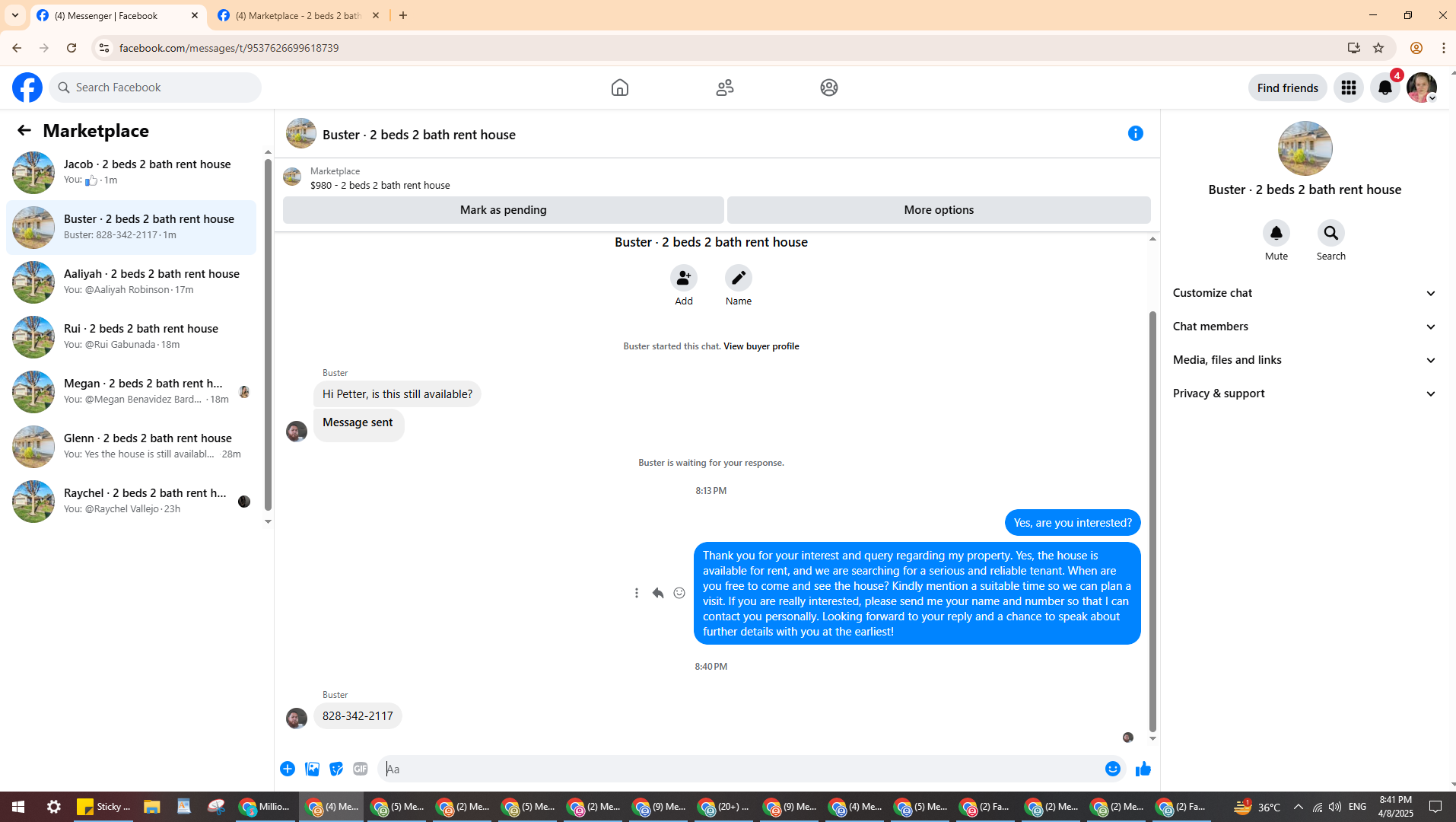
Task: Click the chat messages scrollbar
Action: [1152, 521]
